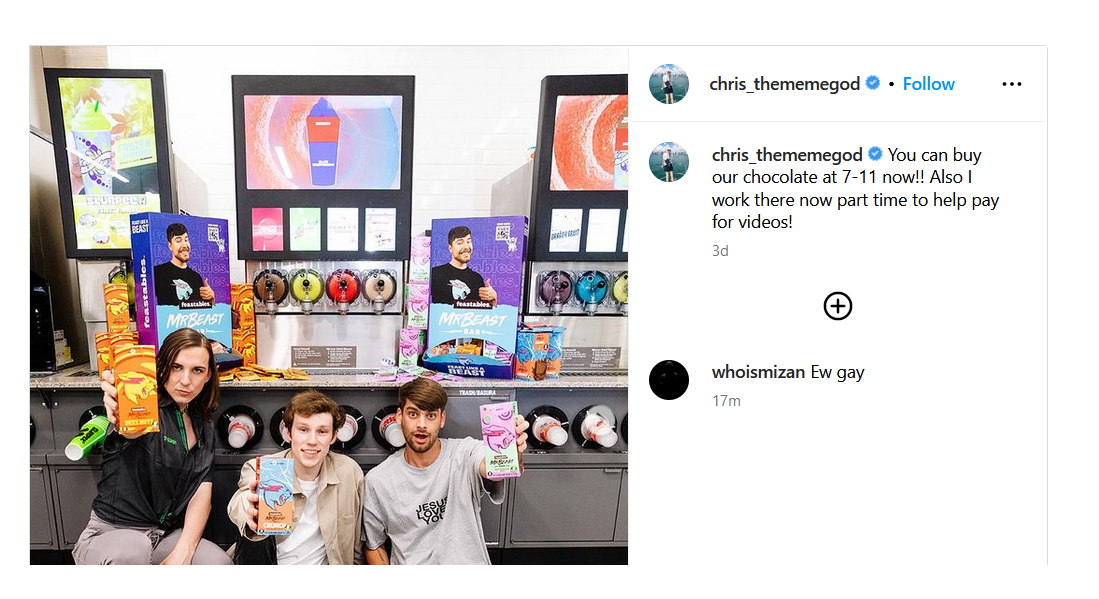Click the 3d post timestamp
The width and height of the screenshot is (1099, 599).
point(720,251)
